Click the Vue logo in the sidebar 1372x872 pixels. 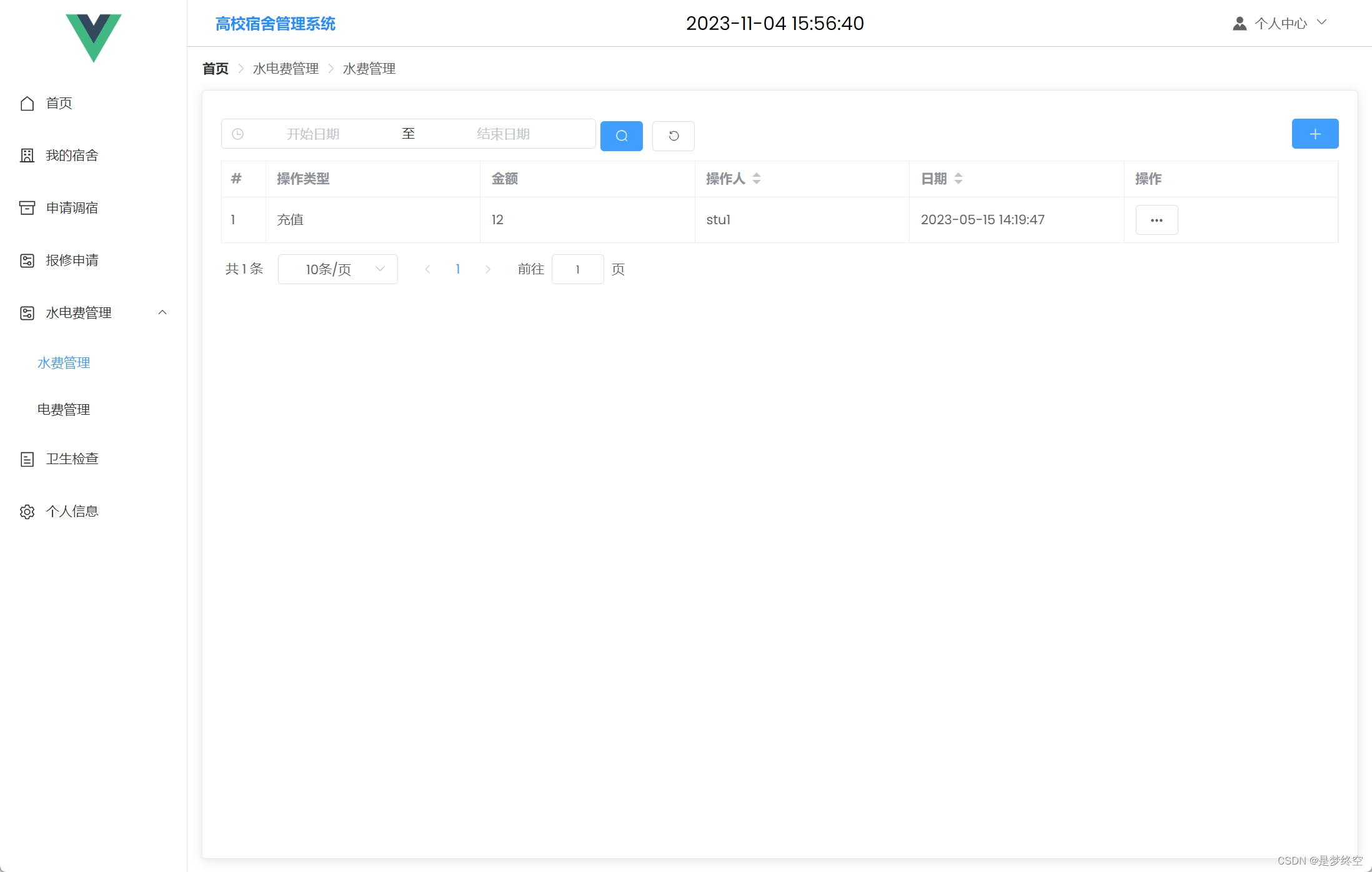94,37
